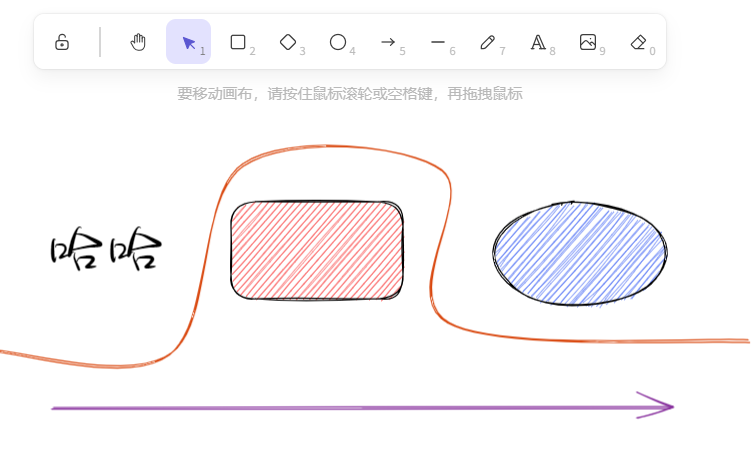Switch to the Arrow drawing tool
The width and height of the screenshot is (751, 452).
click(x=388, y=42)
